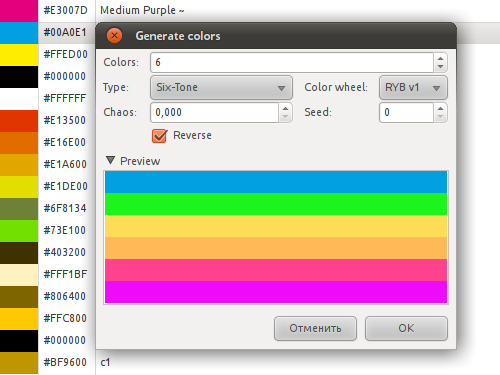Increase Chaos value with up arrow
Image resolution: width=500 pixels, height=375 pixels.
tap(285, 108)
